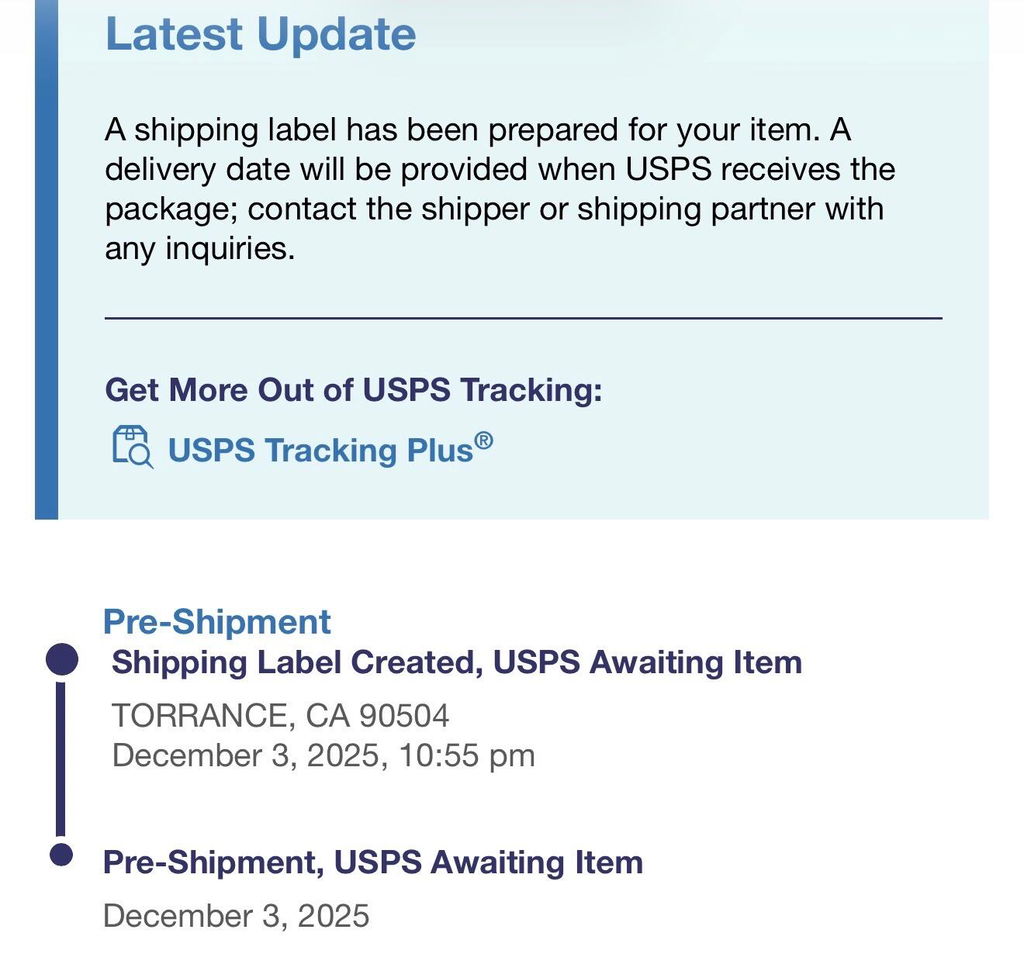Click the blue vertical bar beside Latest Update
This screenshot has width=1024, height=971.
tap(46, 259)
